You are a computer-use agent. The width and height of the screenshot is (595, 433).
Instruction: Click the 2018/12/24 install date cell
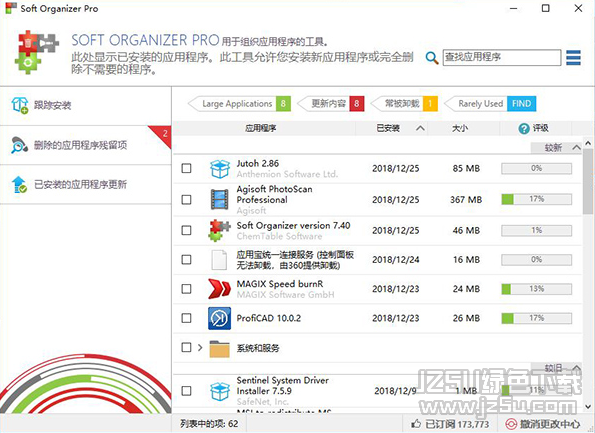pos(395,260)
